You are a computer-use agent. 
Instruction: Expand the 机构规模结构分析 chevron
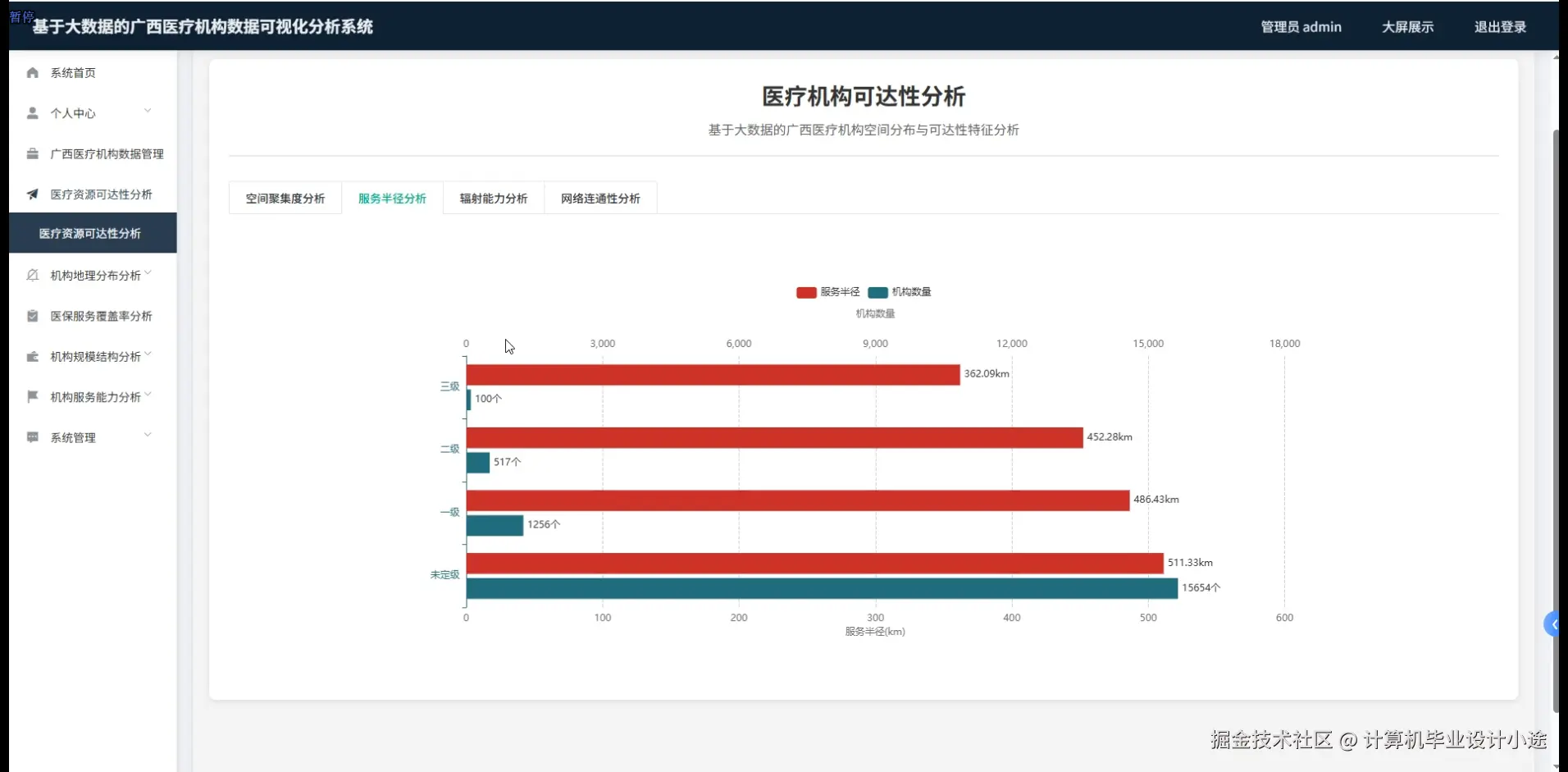click(x=148, y=354)
